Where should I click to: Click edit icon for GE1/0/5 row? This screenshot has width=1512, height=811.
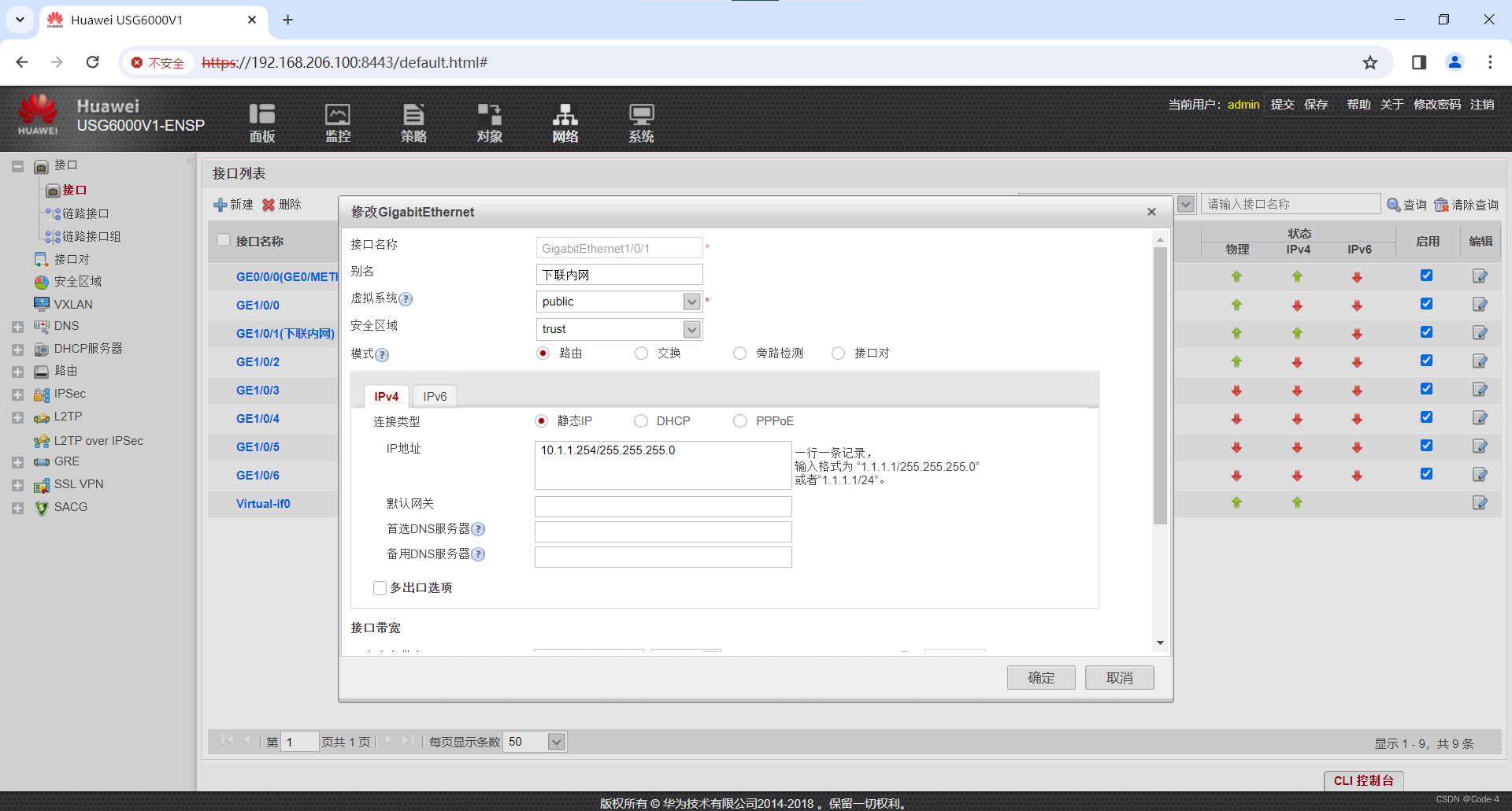click(1480, 446)
